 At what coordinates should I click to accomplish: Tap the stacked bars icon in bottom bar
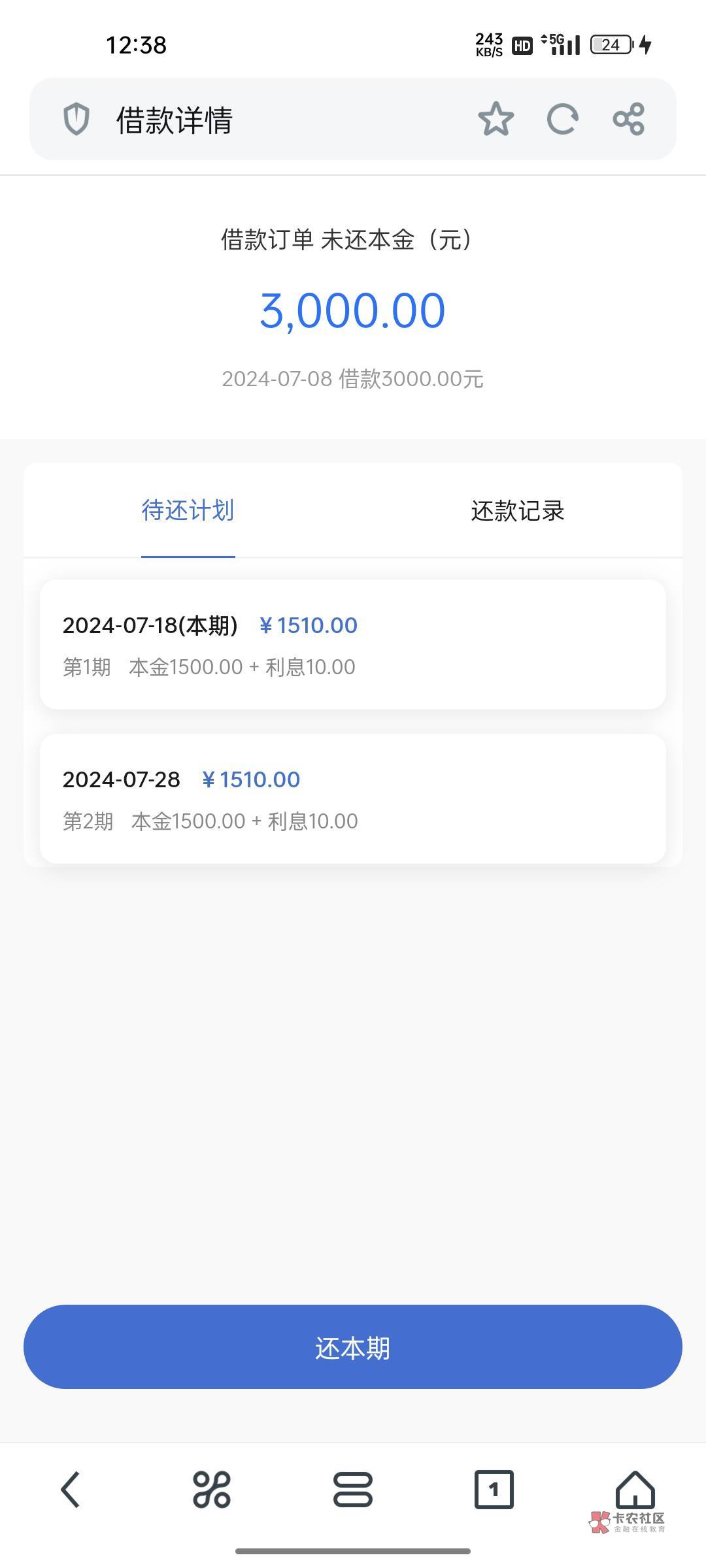pos(353,1490)
